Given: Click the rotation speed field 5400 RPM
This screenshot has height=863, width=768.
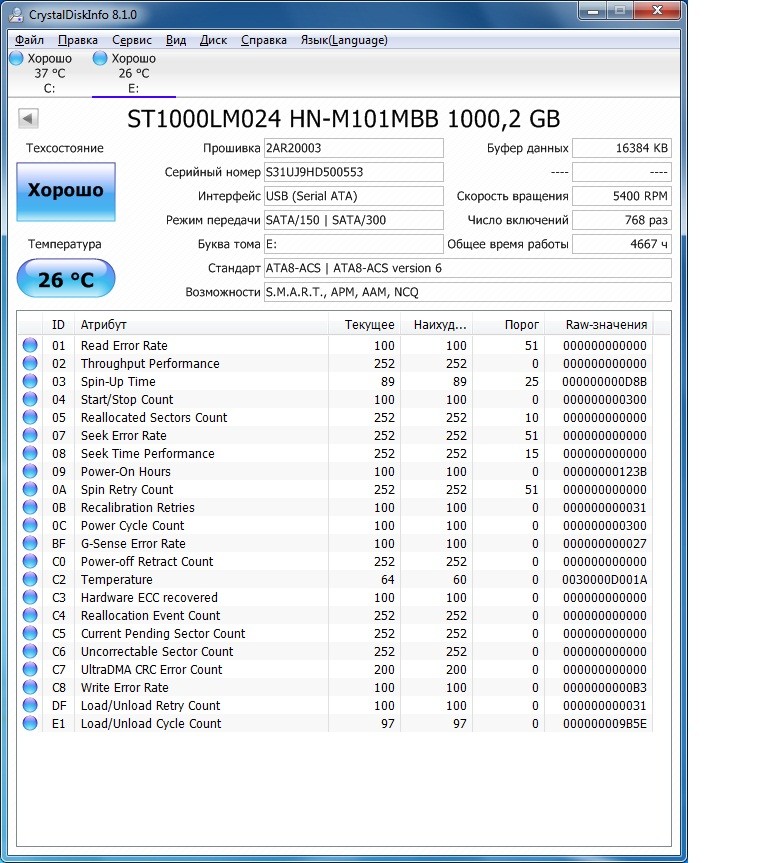Looking at the screenshot, I should 622,196.
